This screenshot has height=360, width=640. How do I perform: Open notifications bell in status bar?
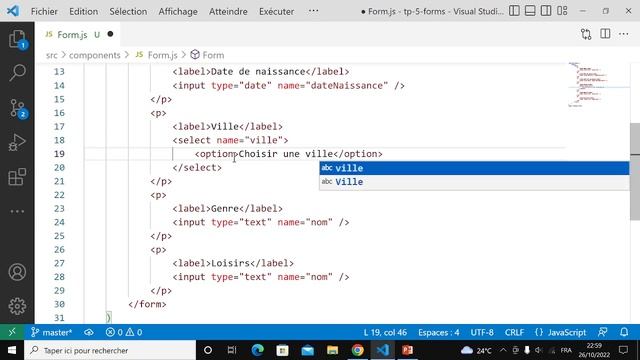[624, 332]
